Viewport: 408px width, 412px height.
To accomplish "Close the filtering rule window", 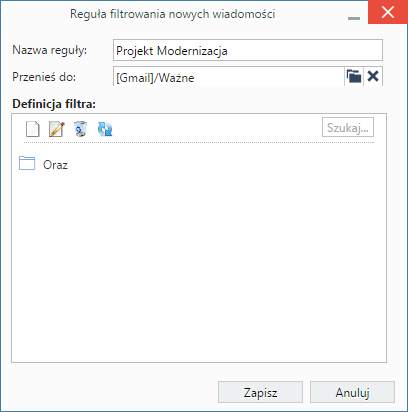I will point(388,12).
